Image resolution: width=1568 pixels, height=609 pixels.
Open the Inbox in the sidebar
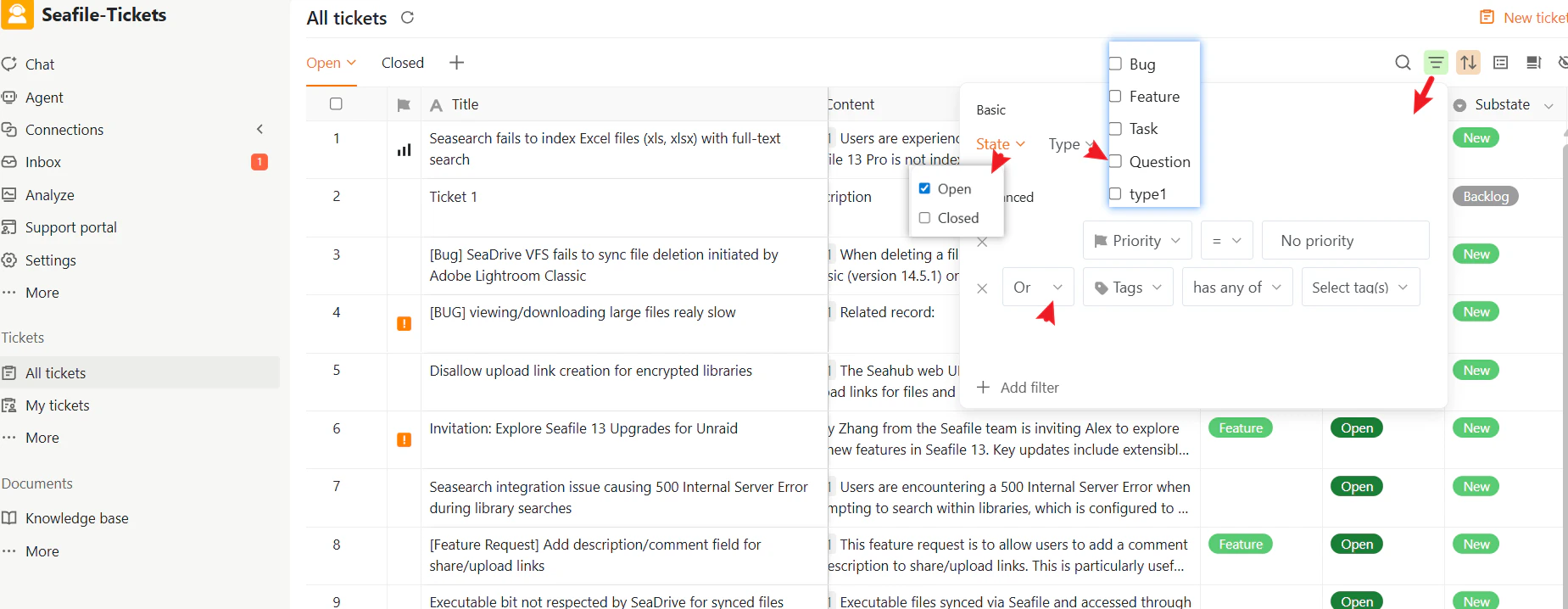point(43,162)
